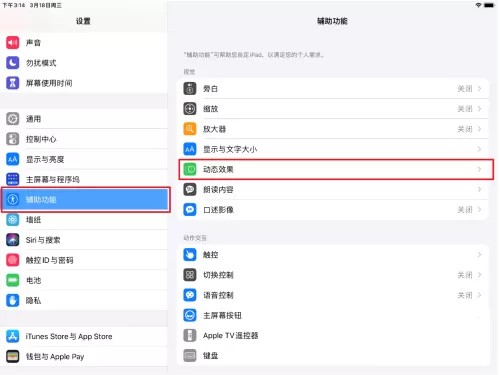Tap the 关闭 status for 缩放

[x=465, y=109]
